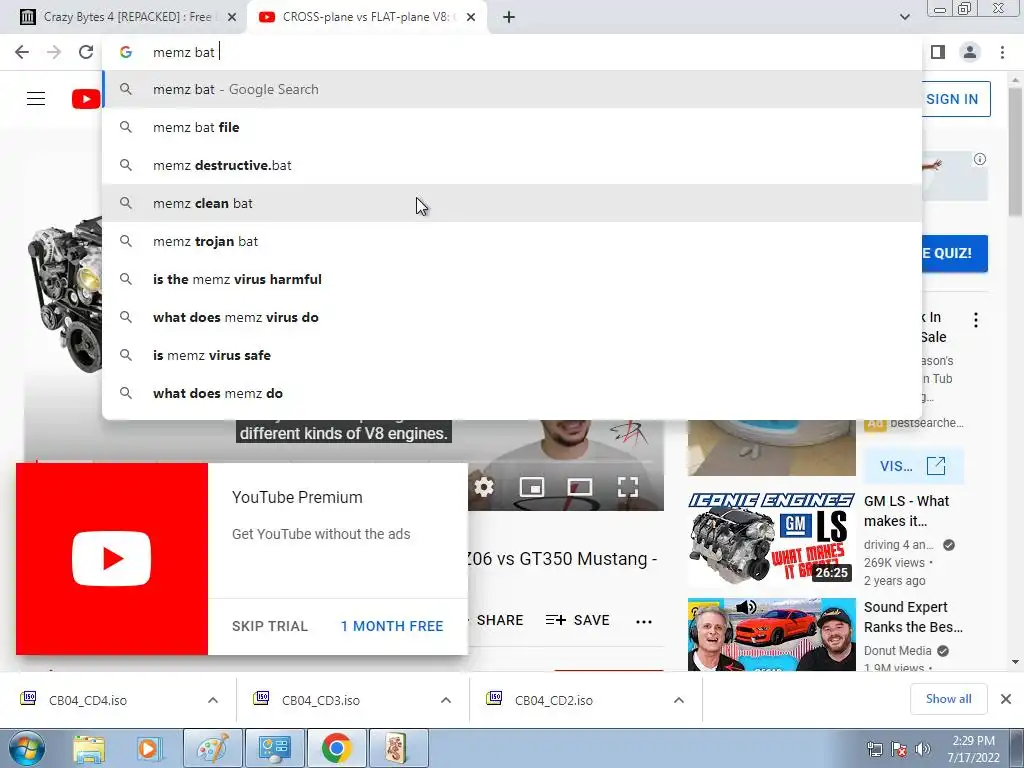The width and height of the screenshot is (1024, 768).
Task: Open the Iconic Engines GM LS thumbnail
Action: click(x=771, y=538)
